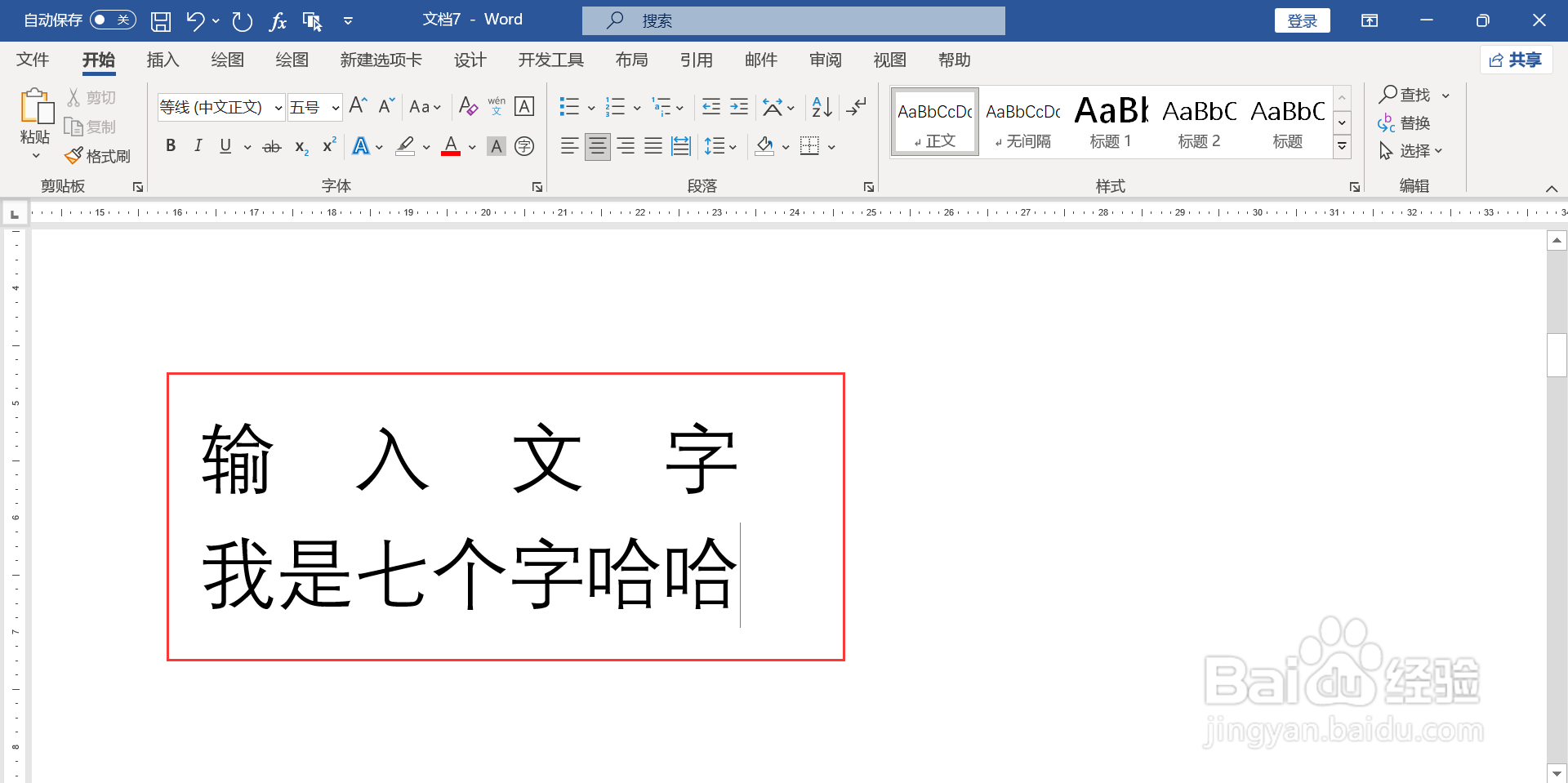
Task: Click the touch/mouse mode icon
Action: 312,21
